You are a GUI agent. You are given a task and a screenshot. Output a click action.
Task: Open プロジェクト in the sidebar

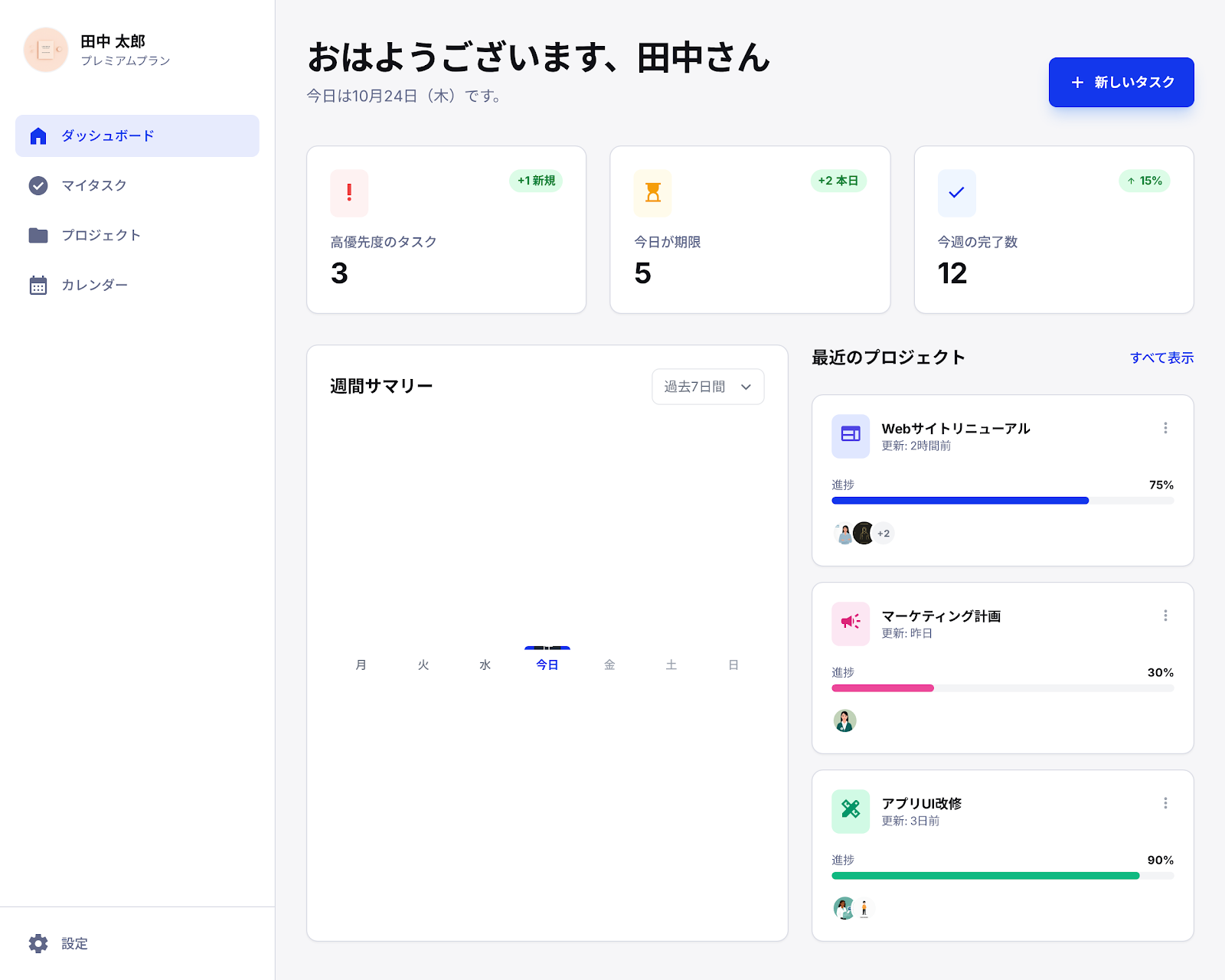click(137, 235)
